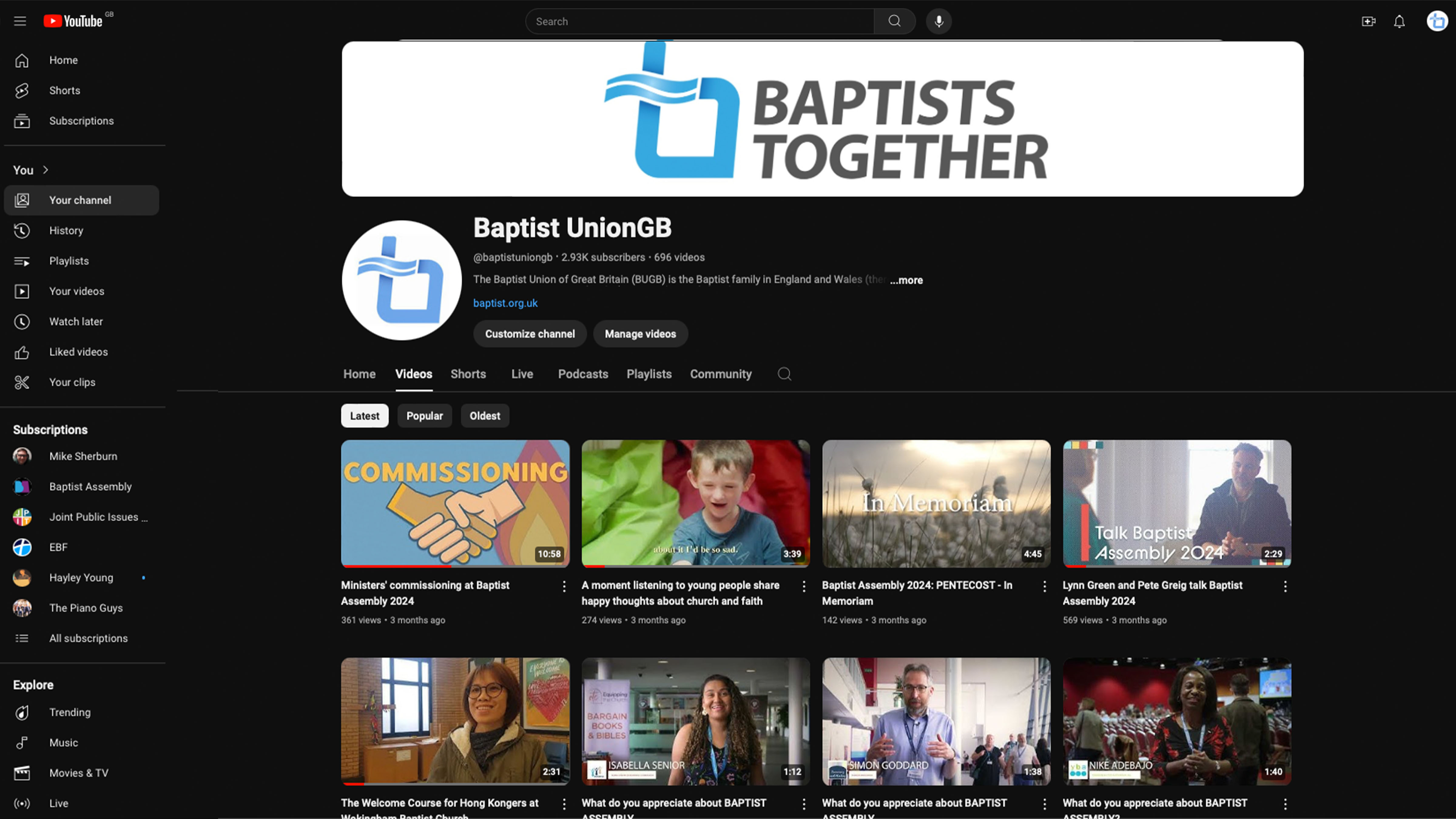Viewport: 1456px width, 819px height.
Task: Open Music under Explore
Action: tap(81, 743)
